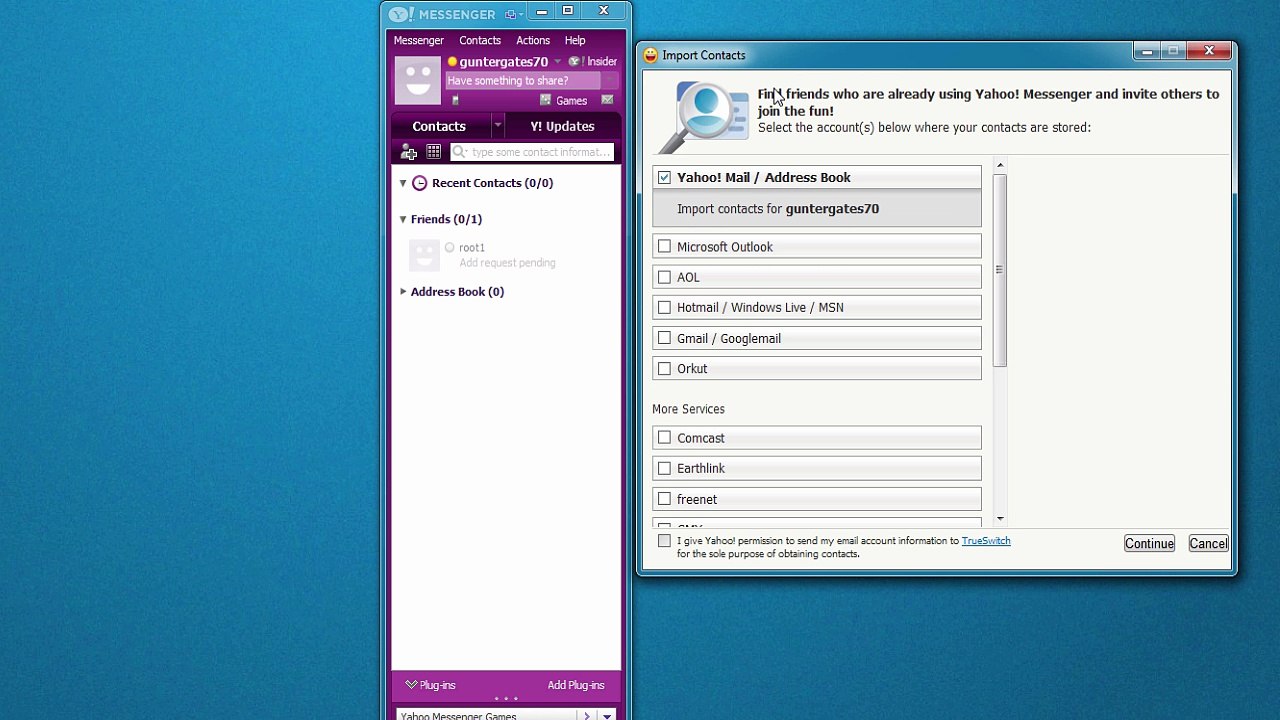Open the status dropdown next to guntergates70
Screen dimensions: 1280x720
(557, 62)
